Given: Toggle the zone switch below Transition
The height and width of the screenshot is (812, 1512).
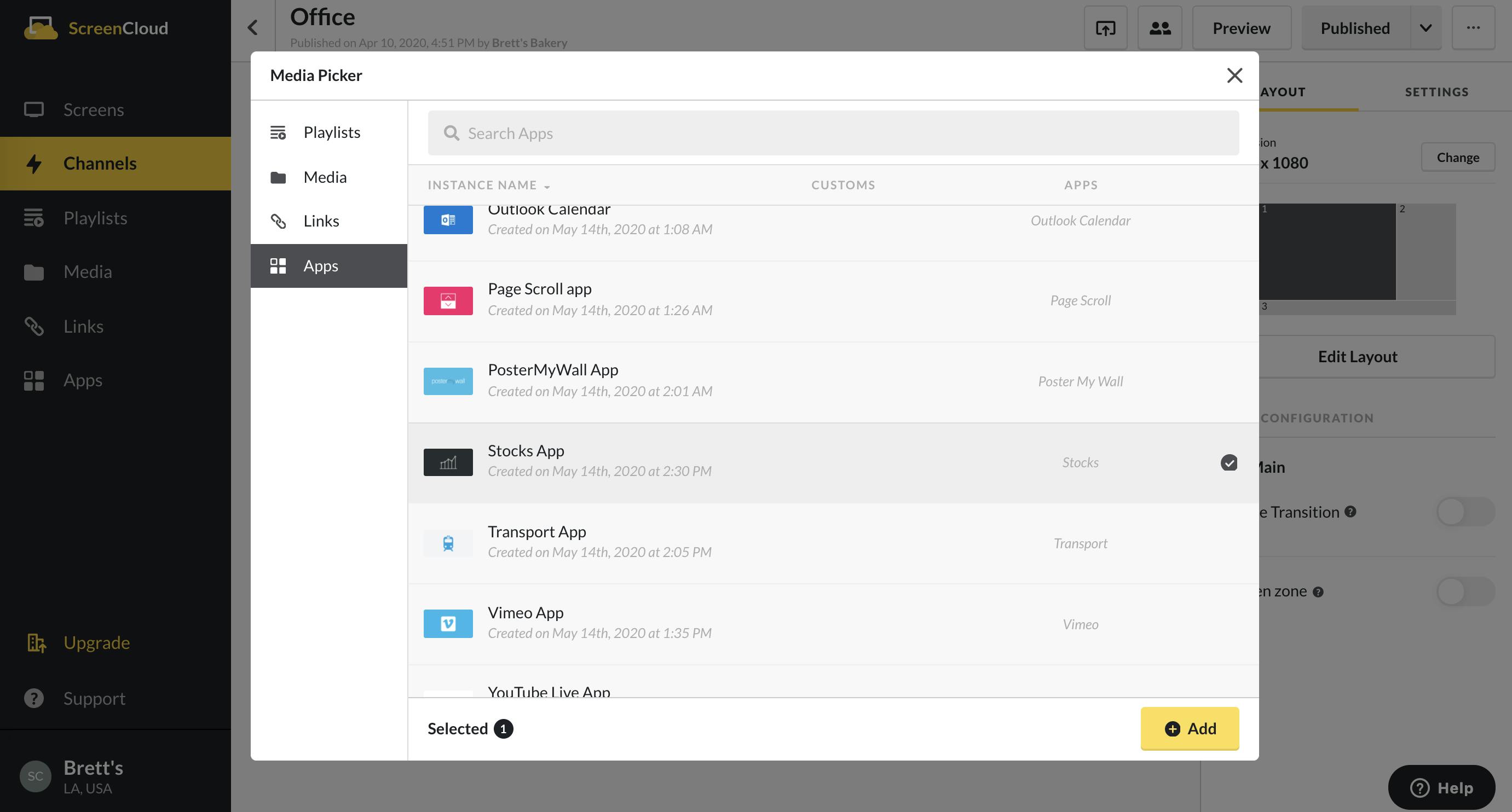Looking at the screenshot, I should coord(1464,591).
